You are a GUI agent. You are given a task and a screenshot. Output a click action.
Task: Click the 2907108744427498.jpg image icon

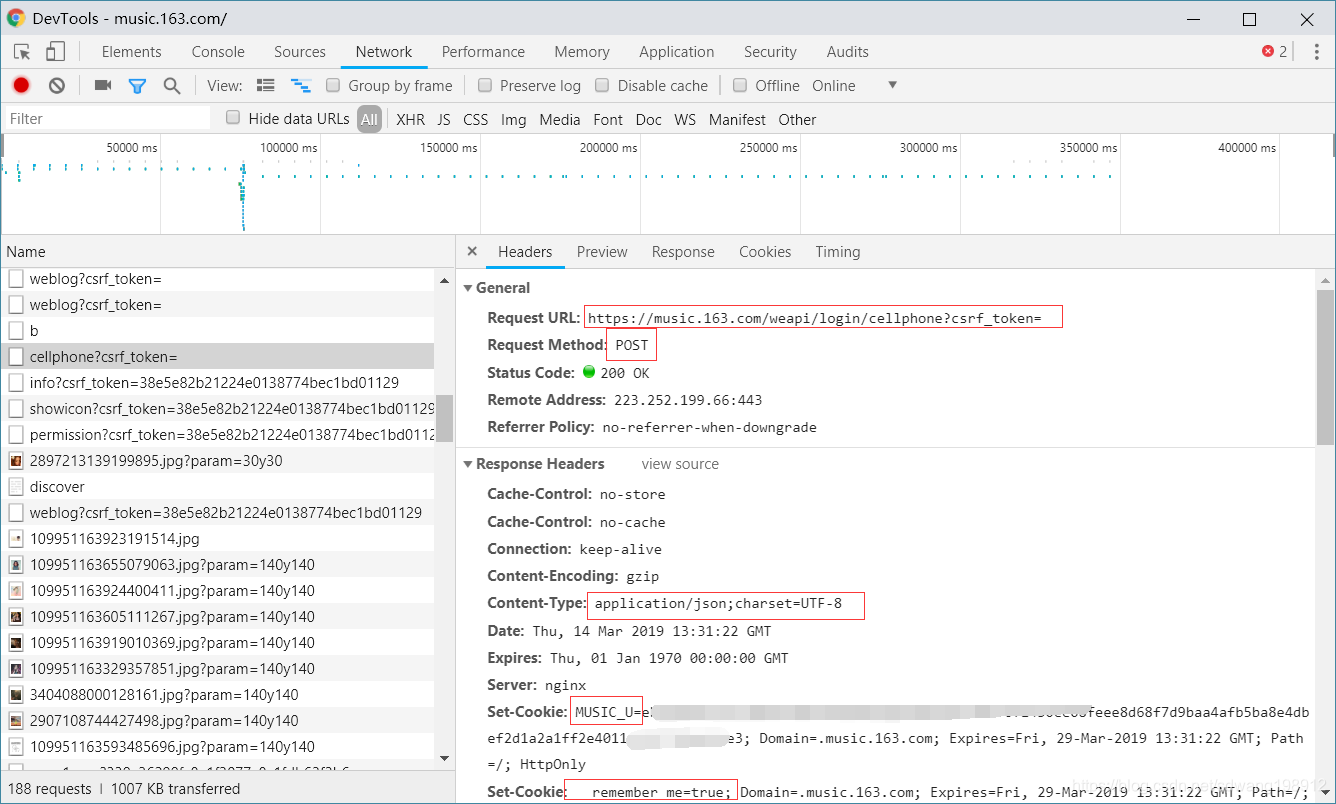coord(16,721)
